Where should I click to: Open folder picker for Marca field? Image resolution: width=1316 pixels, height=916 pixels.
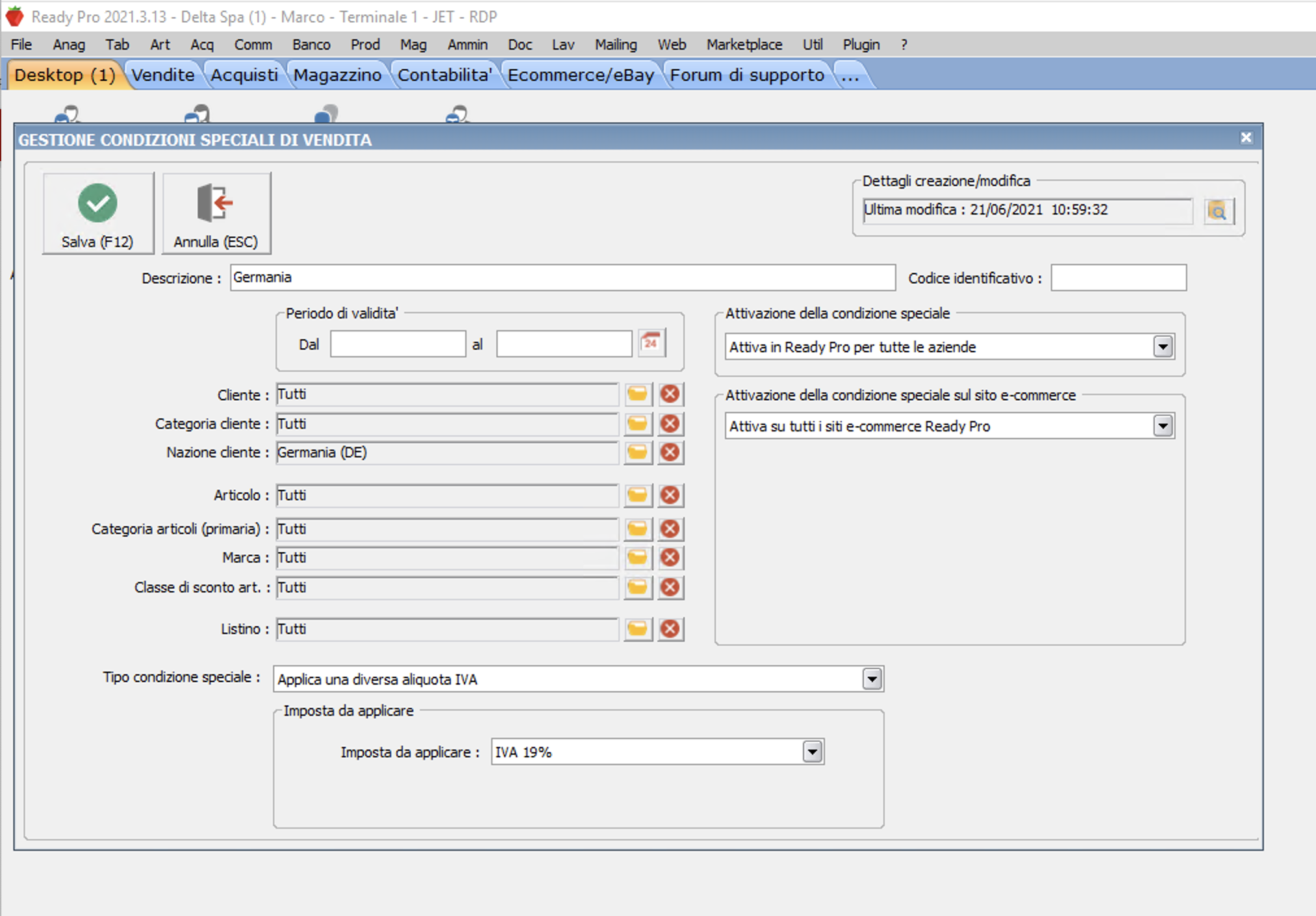(x=638, y=558)
